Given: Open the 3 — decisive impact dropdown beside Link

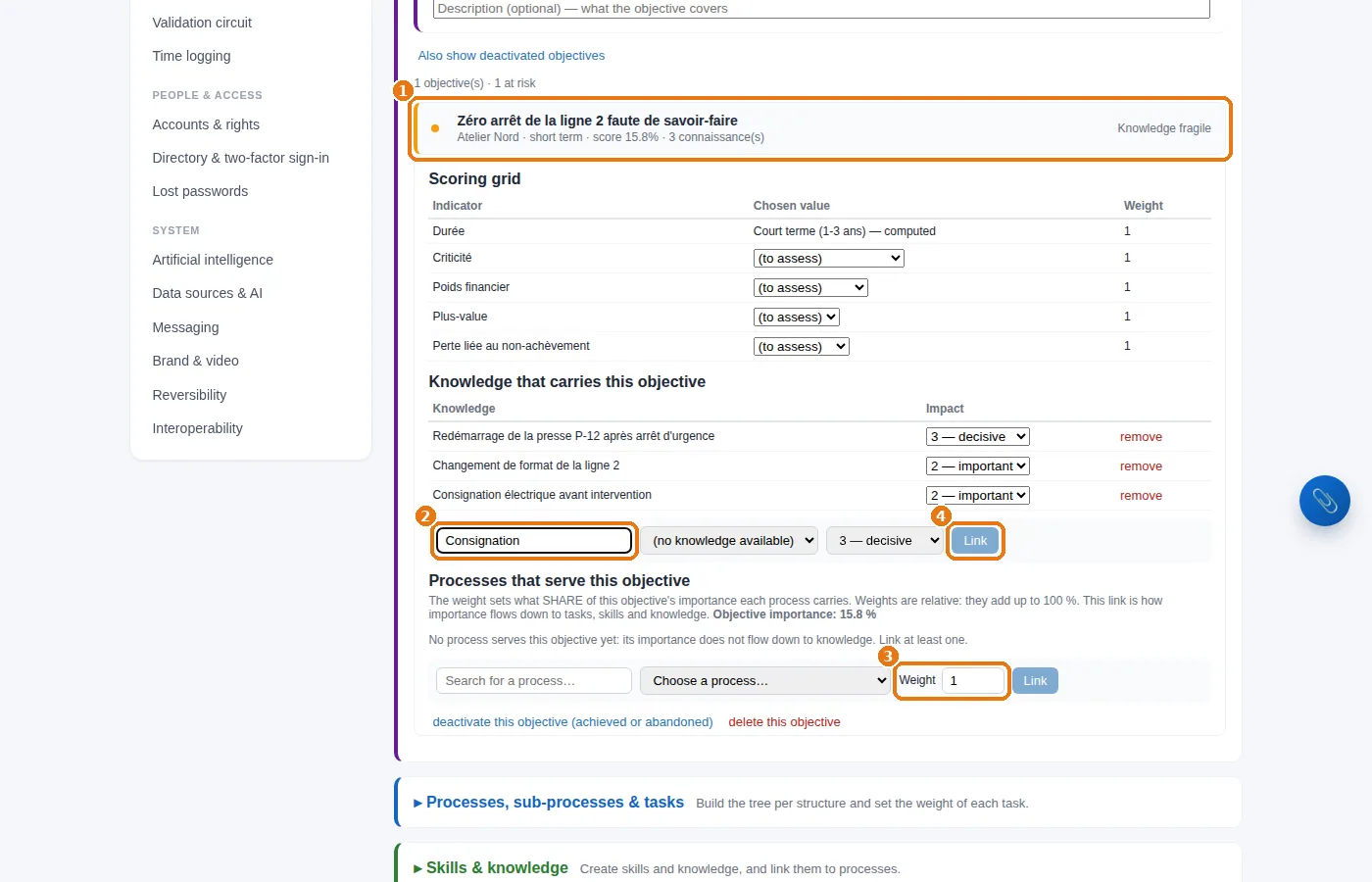Looking at the screenshot, I should point(885,541).
